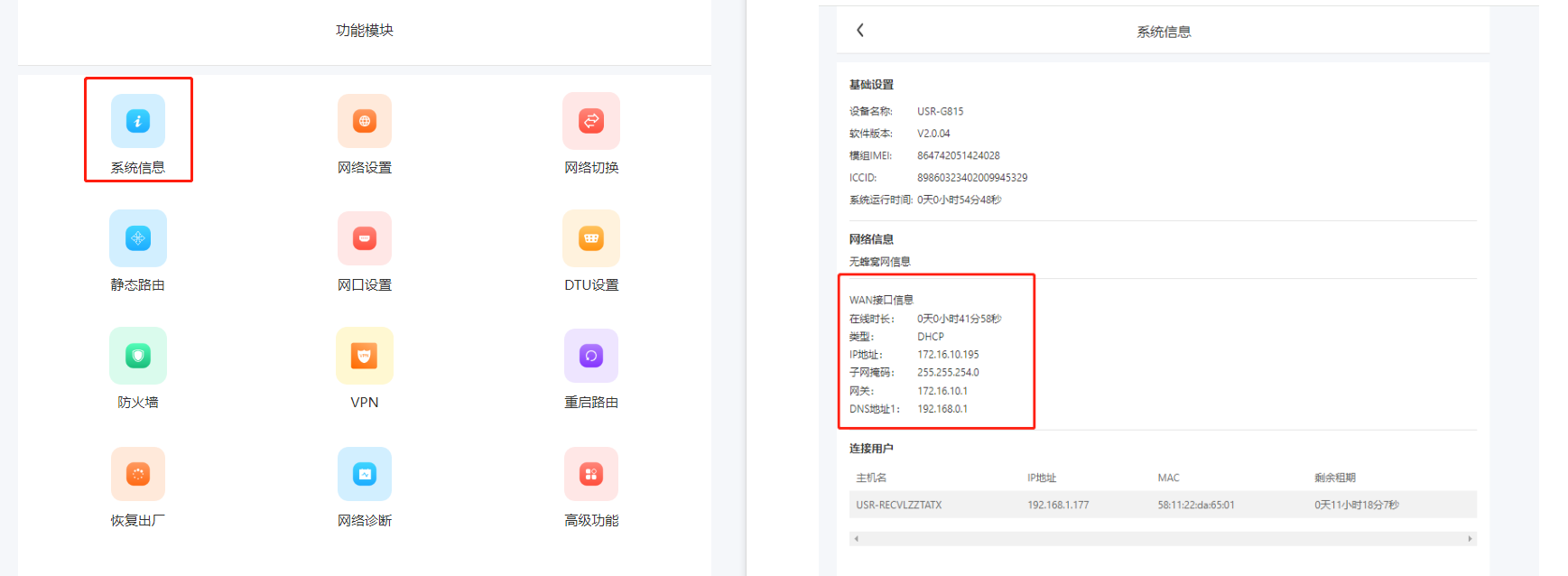This screenshot has width=1568, height=576.
Task: Click the 主机名 column header
Action: (871, 478)
